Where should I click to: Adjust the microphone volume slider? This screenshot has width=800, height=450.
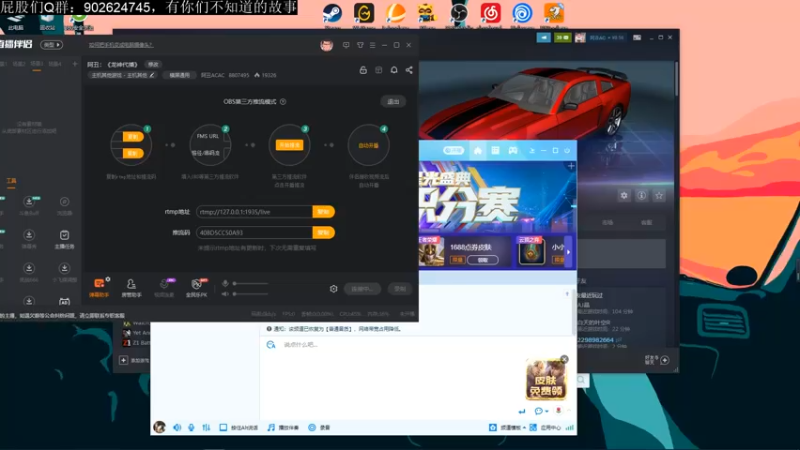click(251, 283)
